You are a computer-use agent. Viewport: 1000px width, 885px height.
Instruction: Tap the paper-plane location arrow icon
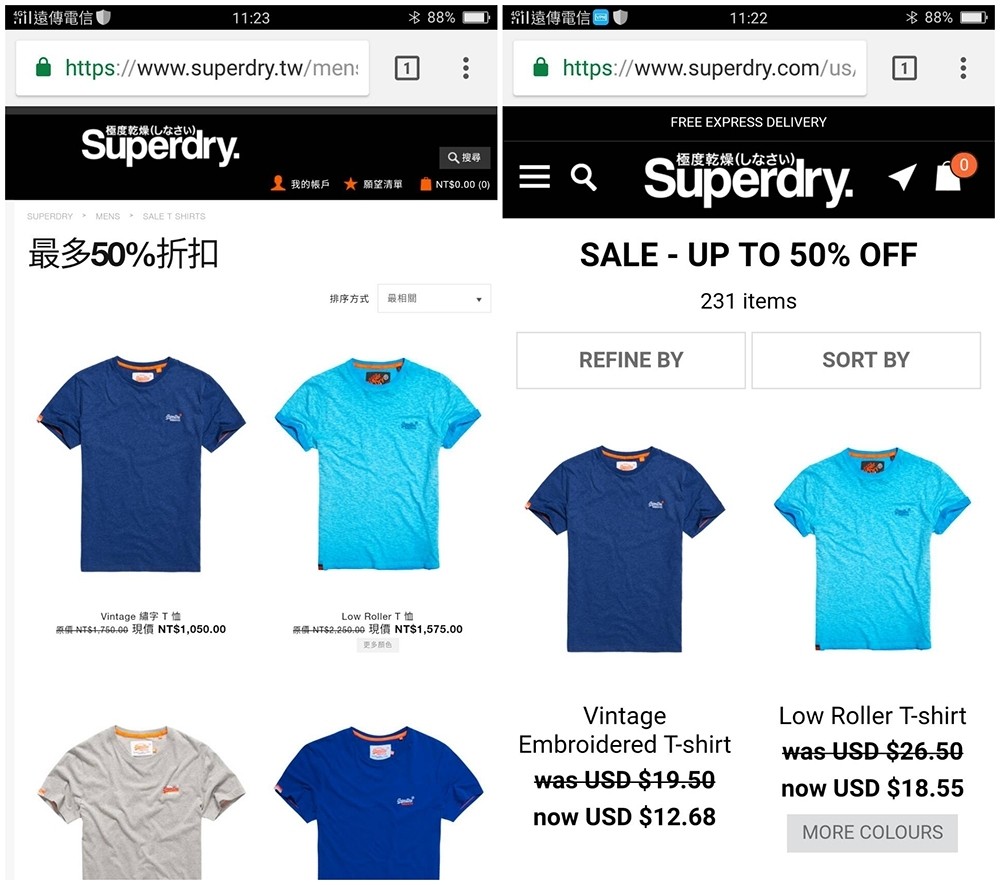tap(902, 177)
